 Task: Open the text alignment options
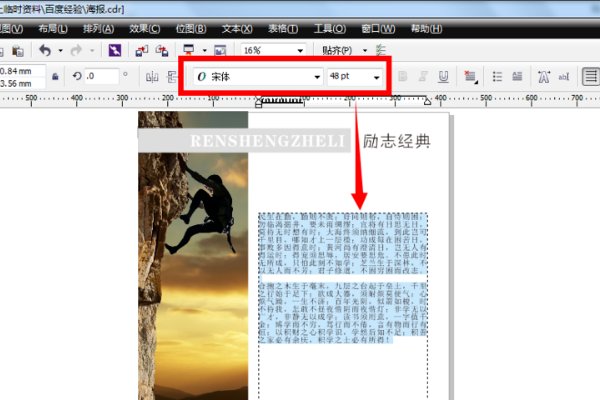click(470, 77)
